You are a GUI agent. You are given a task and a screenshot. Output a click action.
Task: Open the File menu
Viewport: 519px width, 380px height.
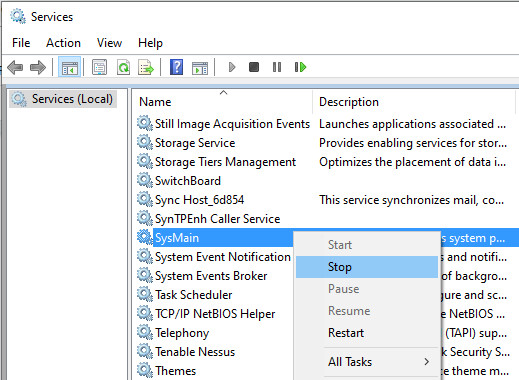21,43
